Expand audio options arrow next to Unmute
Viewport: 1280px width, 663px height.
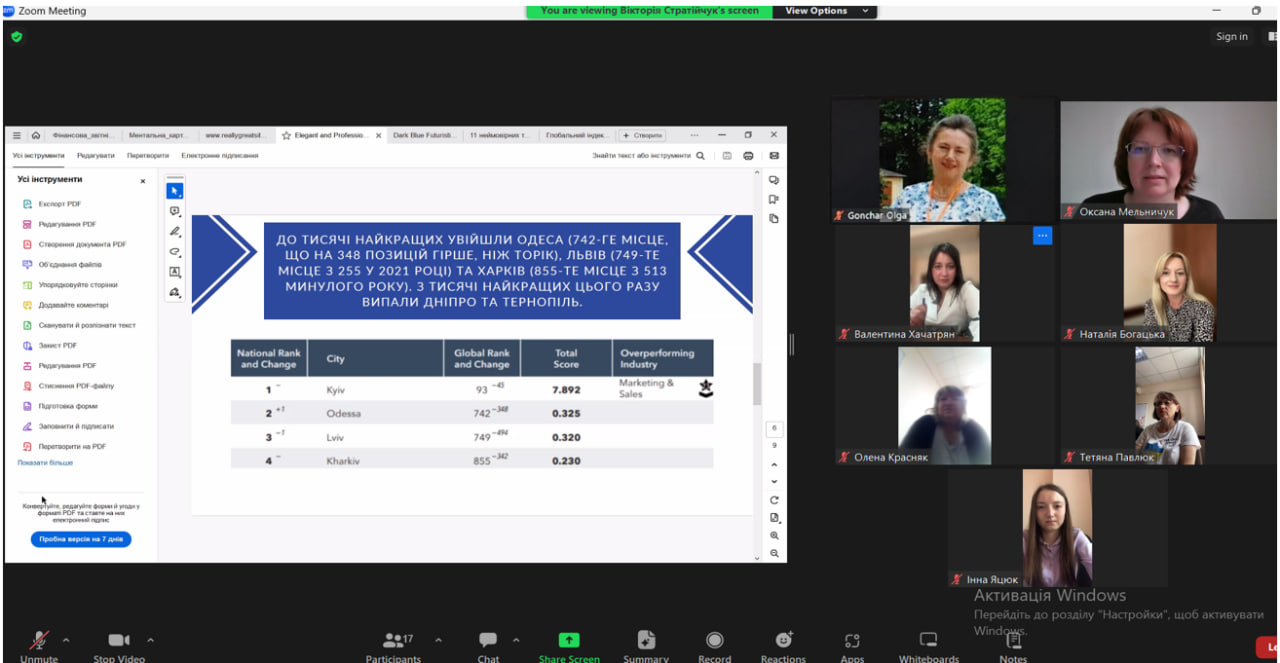(x=66, y=640)
